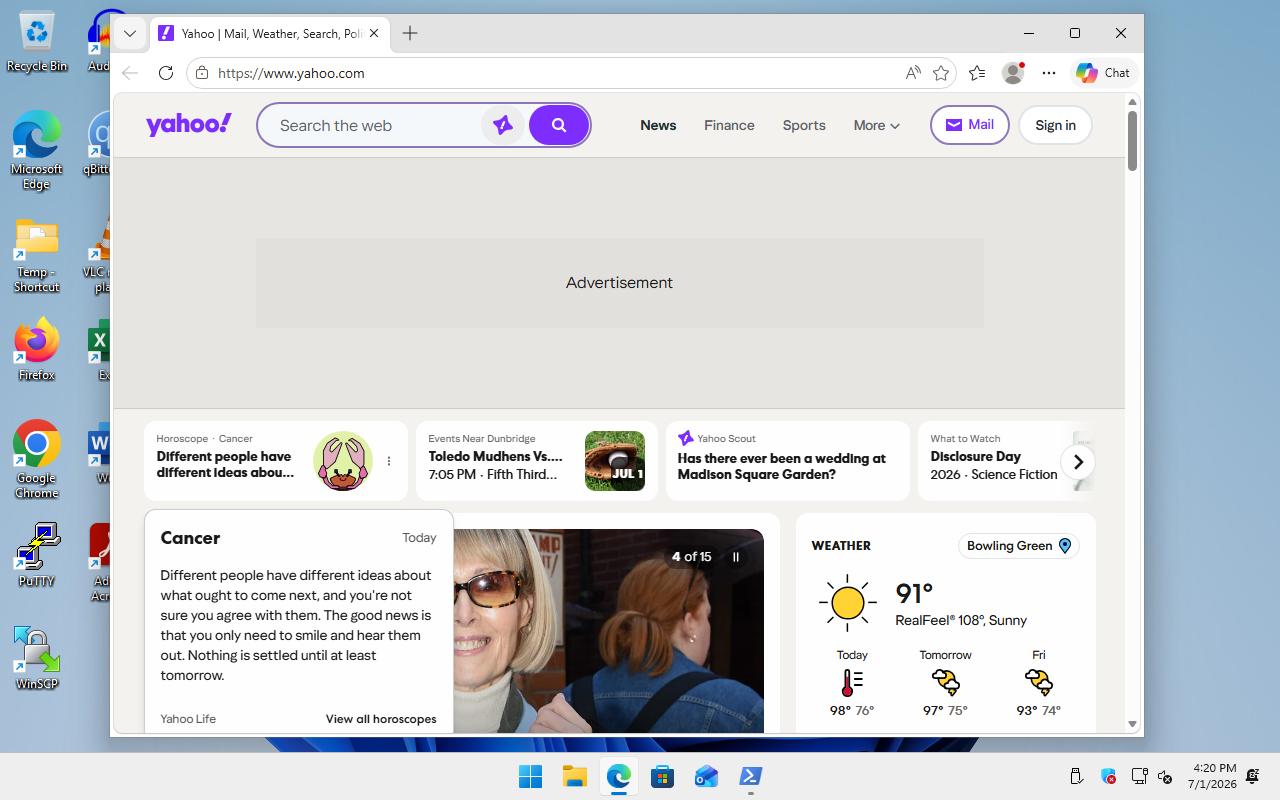Select the Temp - Shortcut folder icon

[37, 256]
